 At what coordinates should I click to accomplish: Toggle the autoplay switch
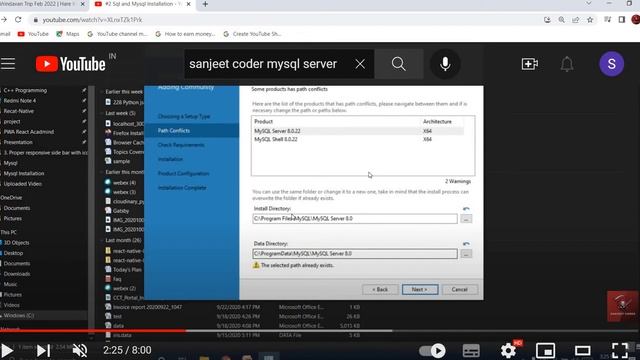pyautogui.click(x=432, y=351)
